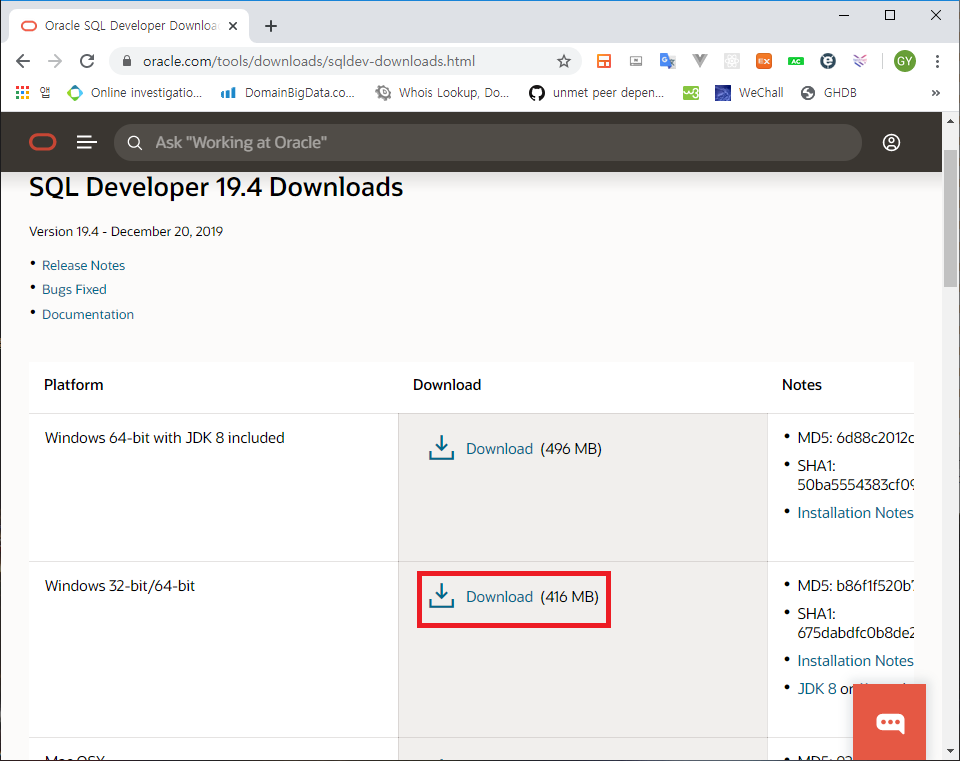Click the scrollbar up arrow
Viewport: 960px width, 761px height.
pyautogui.click(x=950, y=121)
